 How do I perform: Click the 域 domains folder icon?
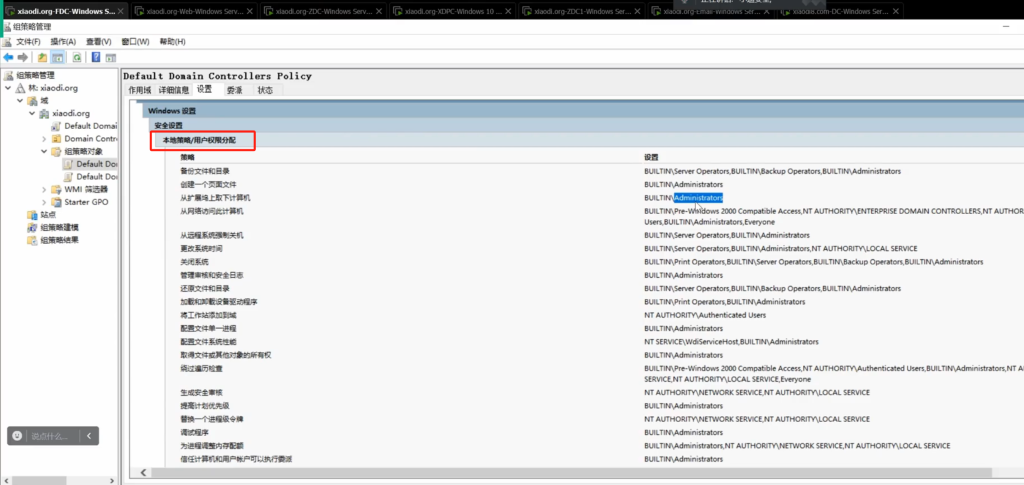(32, 101)
